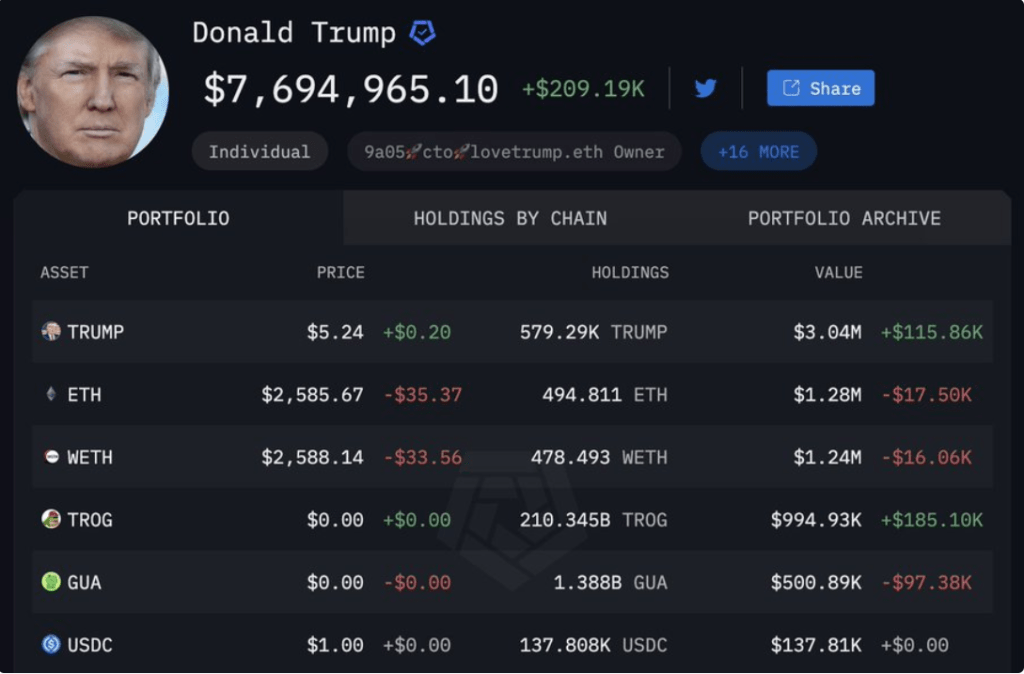Expand the +16 MORE tags
The image size is (1024, 674).
tap(758, 150)
